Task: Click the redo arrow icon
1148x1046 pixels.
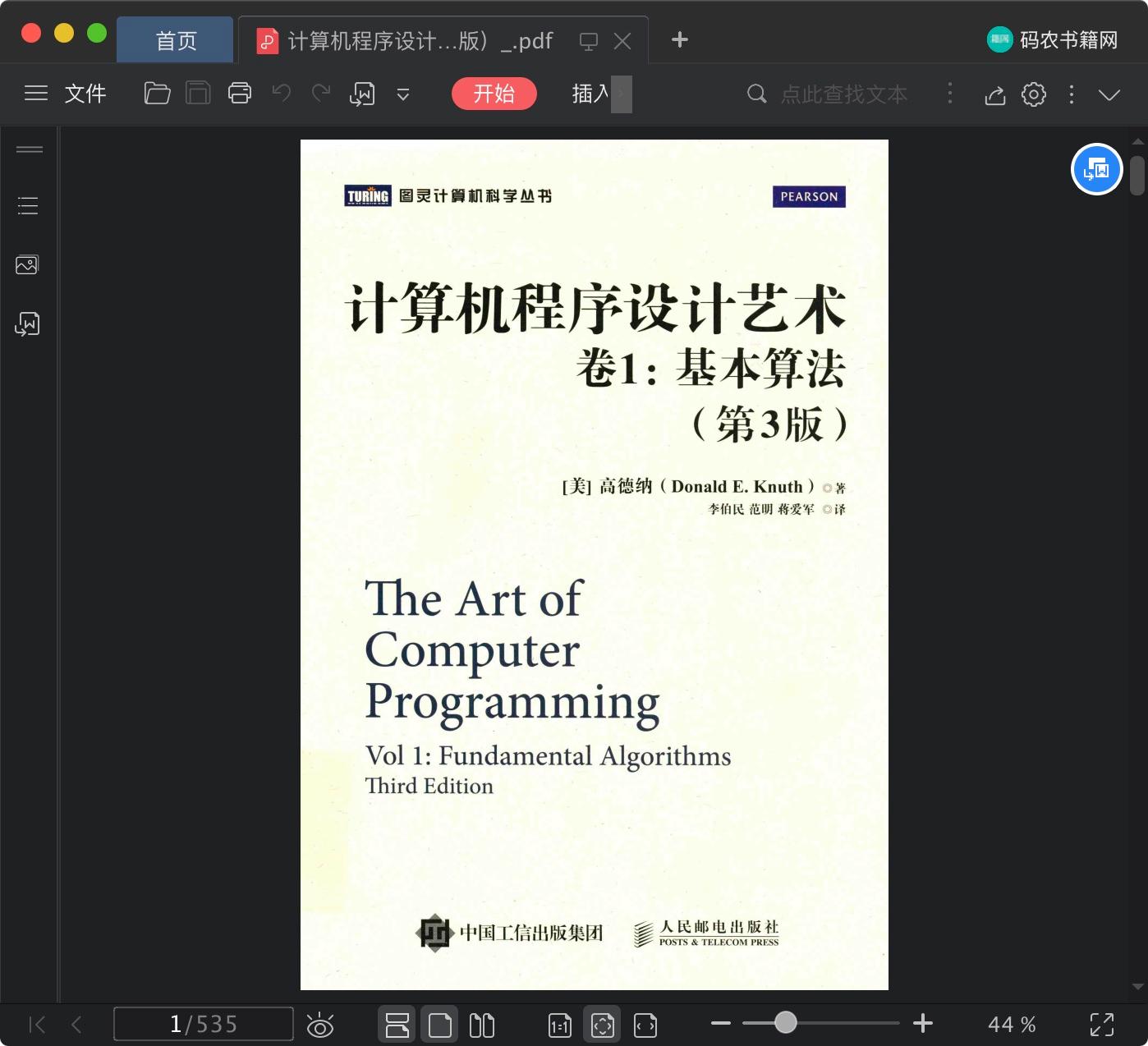Action: click(321, 93)
